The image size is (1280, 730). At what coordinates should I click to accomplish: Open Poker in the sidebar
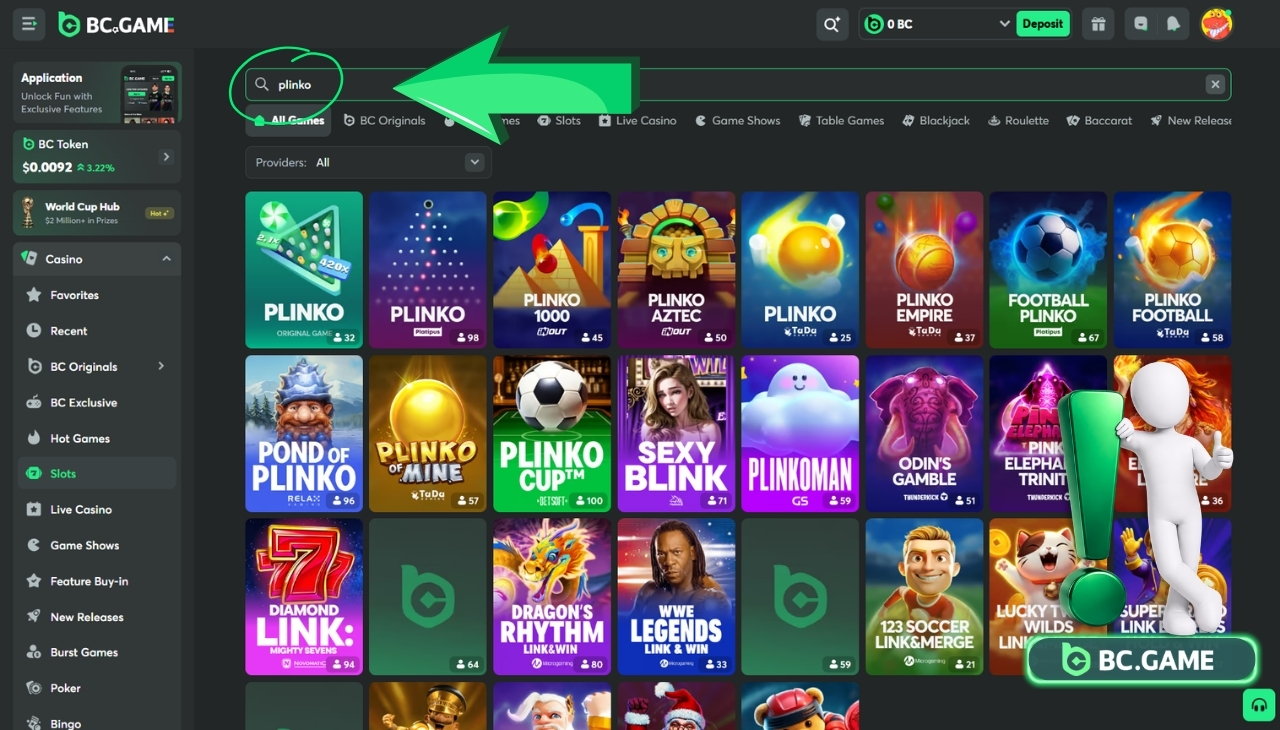pyautogui.click(x=97, y=688)
